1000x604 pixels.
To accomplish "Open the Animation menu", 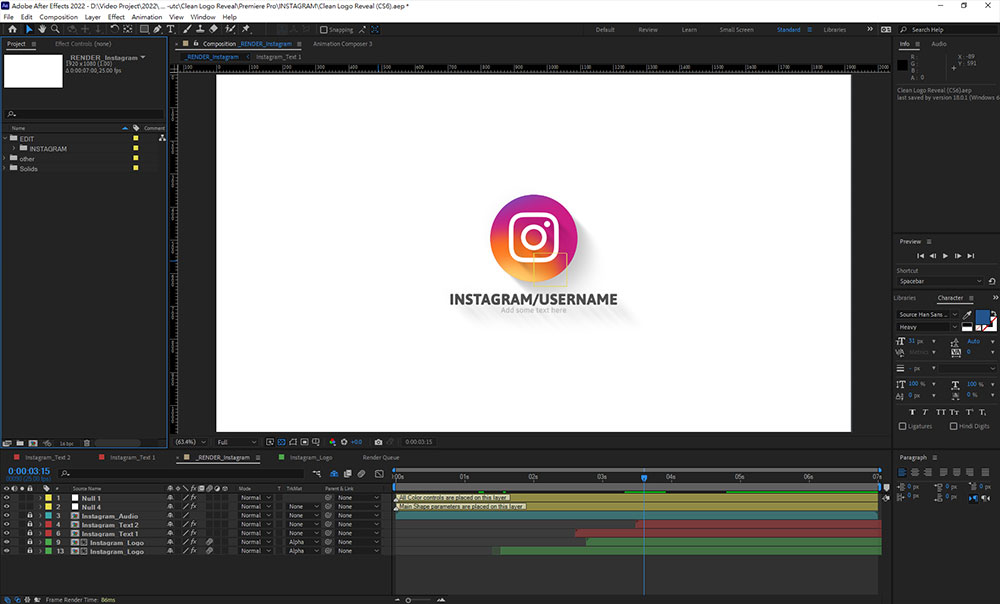I will point(147,17).
